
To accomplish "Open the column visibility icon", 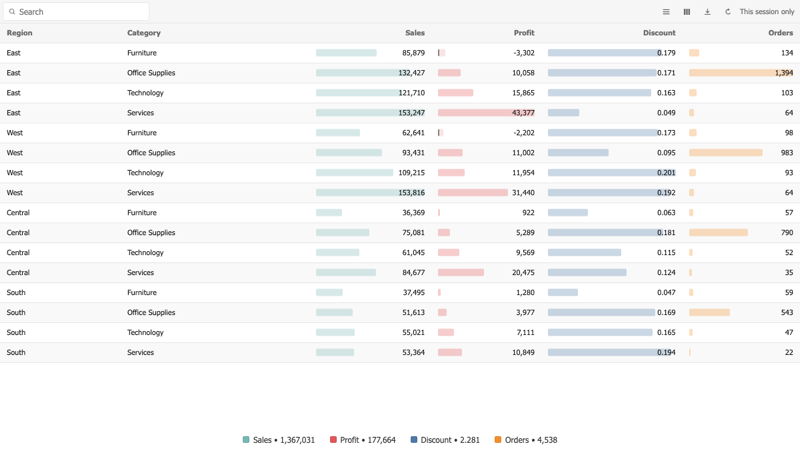I will (x=687, y=12).
